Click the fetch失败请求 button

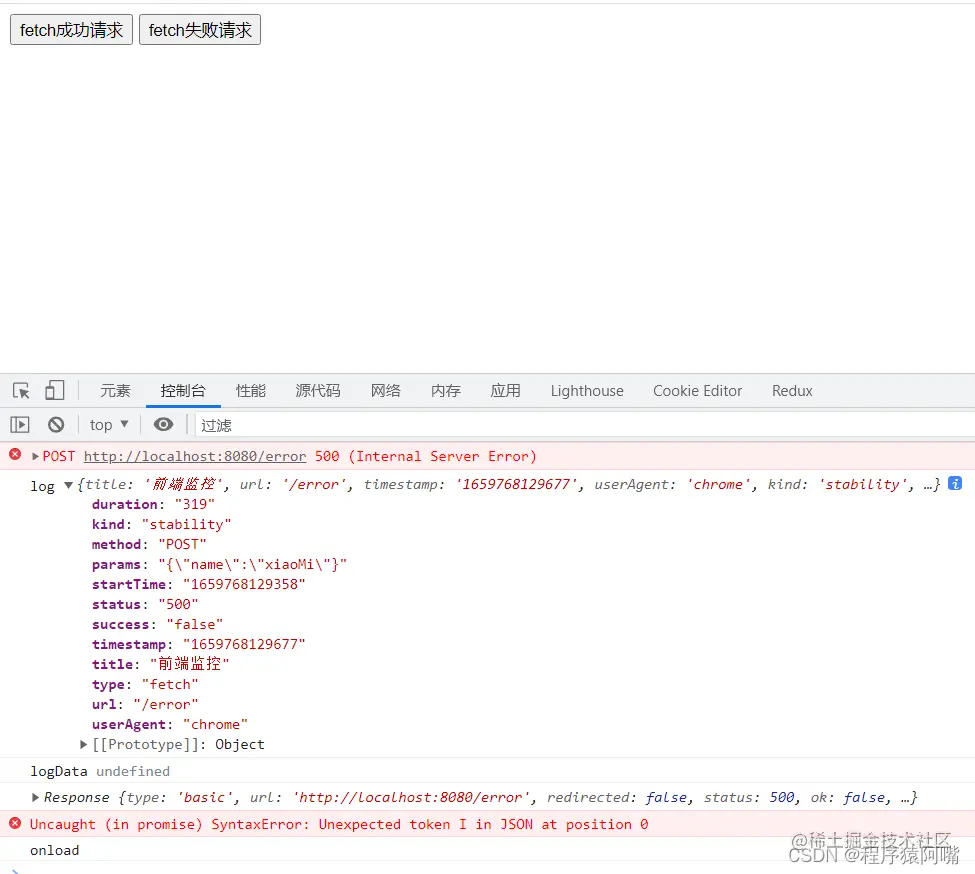pyautogui.click(x=200, y=30)
